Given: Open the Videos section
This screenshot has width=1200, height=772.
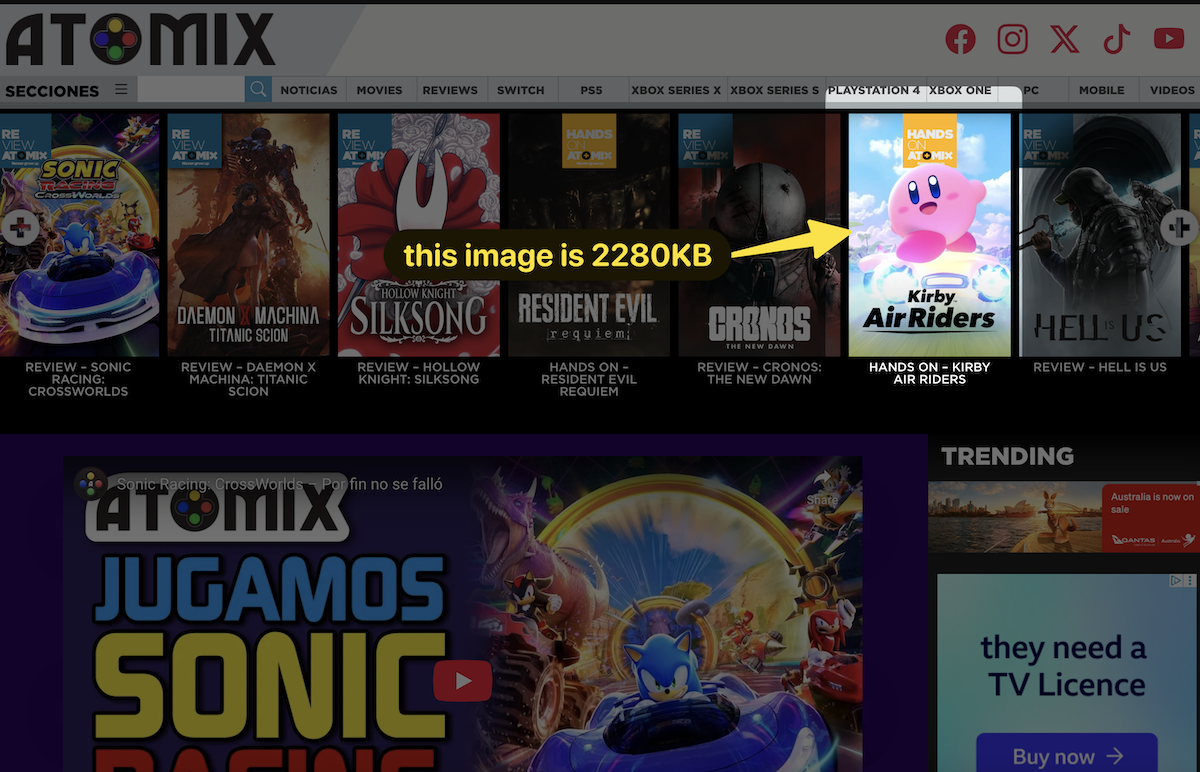Looking at the screenshot, I should (1172, 90).
